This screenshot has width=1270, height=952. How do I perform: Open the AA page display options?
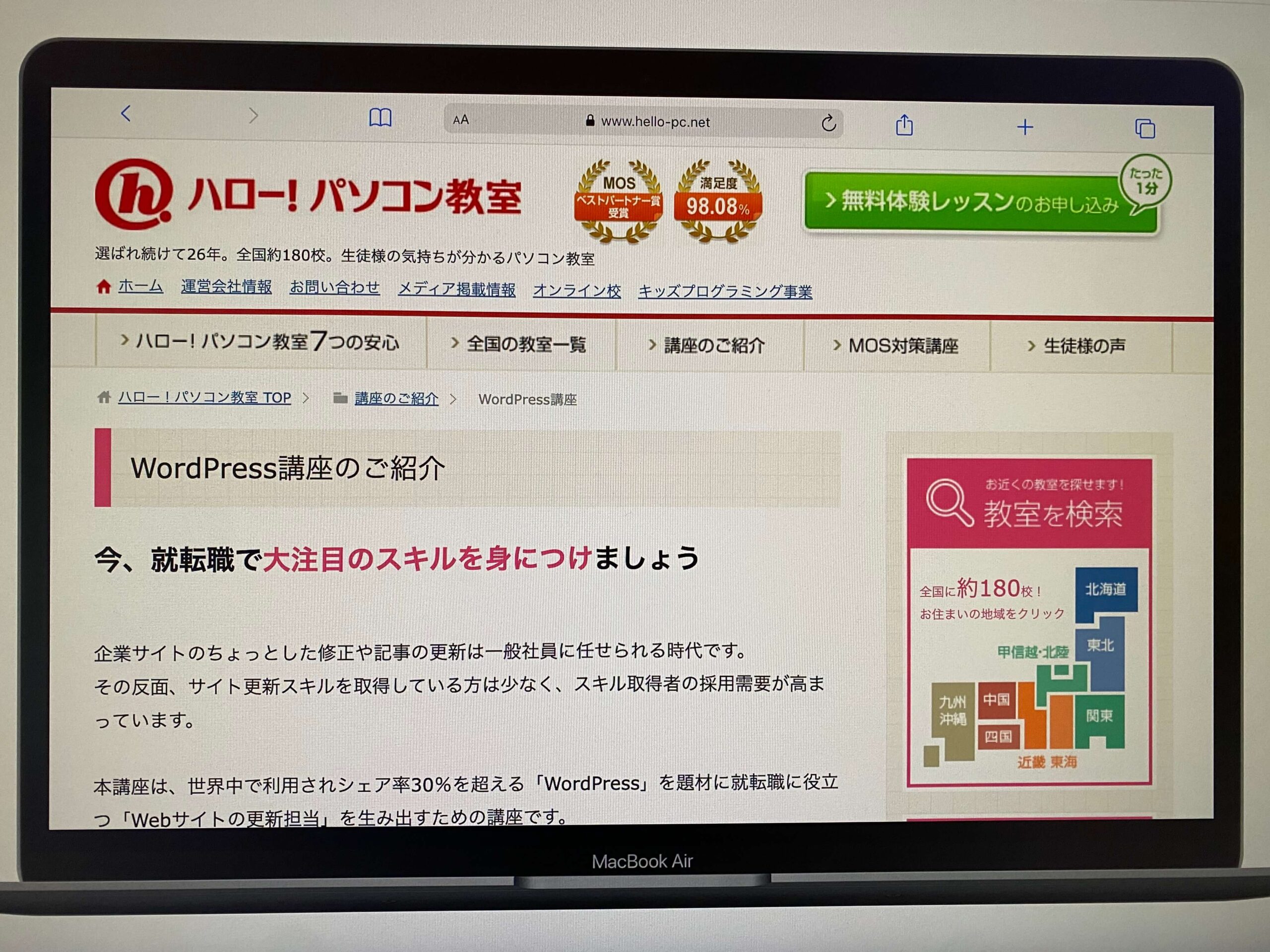click(459, 120)
